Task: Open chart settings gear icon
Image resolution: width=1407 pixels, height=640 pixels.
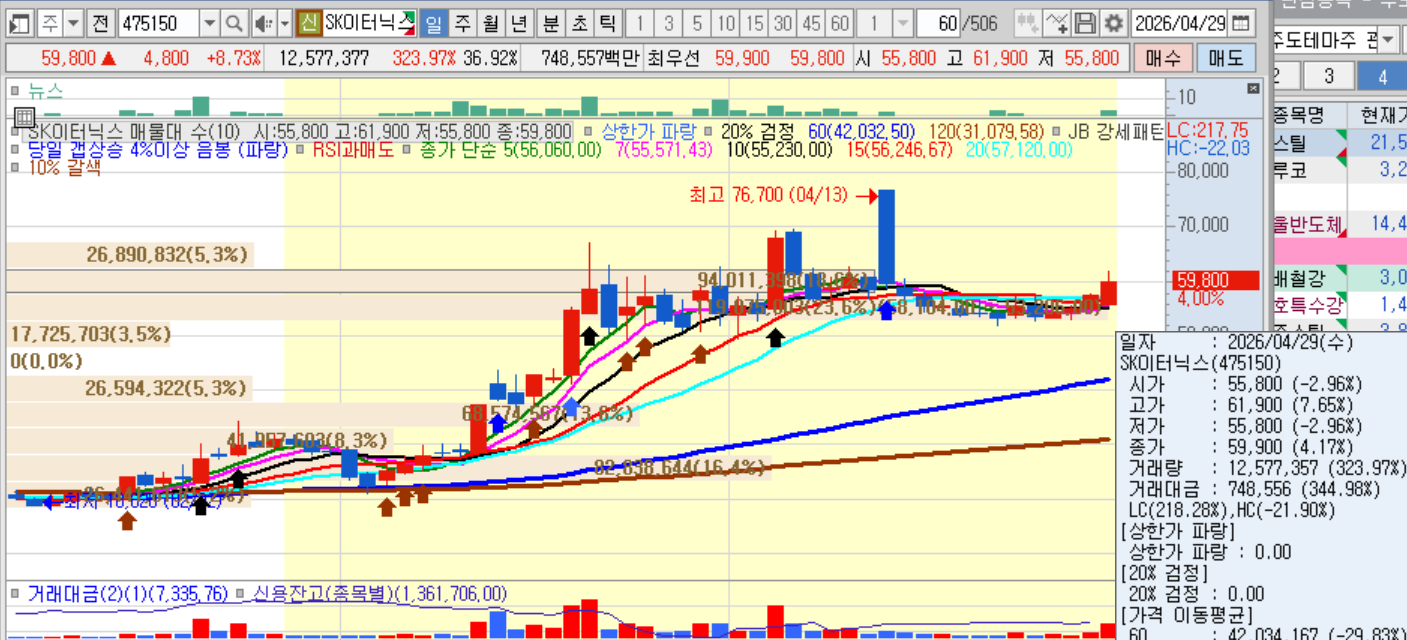Action: click(1113, 22)
